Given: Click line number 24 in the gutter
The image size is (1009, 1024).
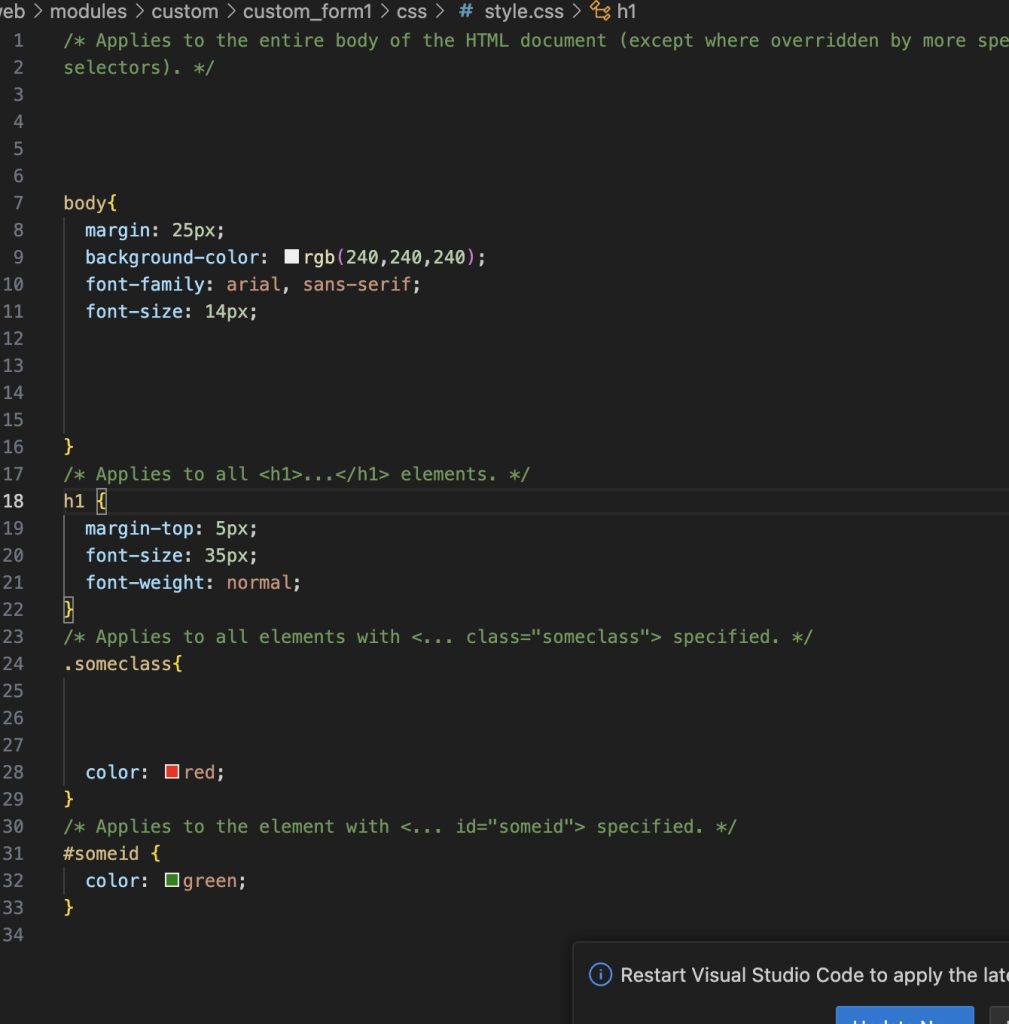Looking at the screenshot, I should point(13,664).
